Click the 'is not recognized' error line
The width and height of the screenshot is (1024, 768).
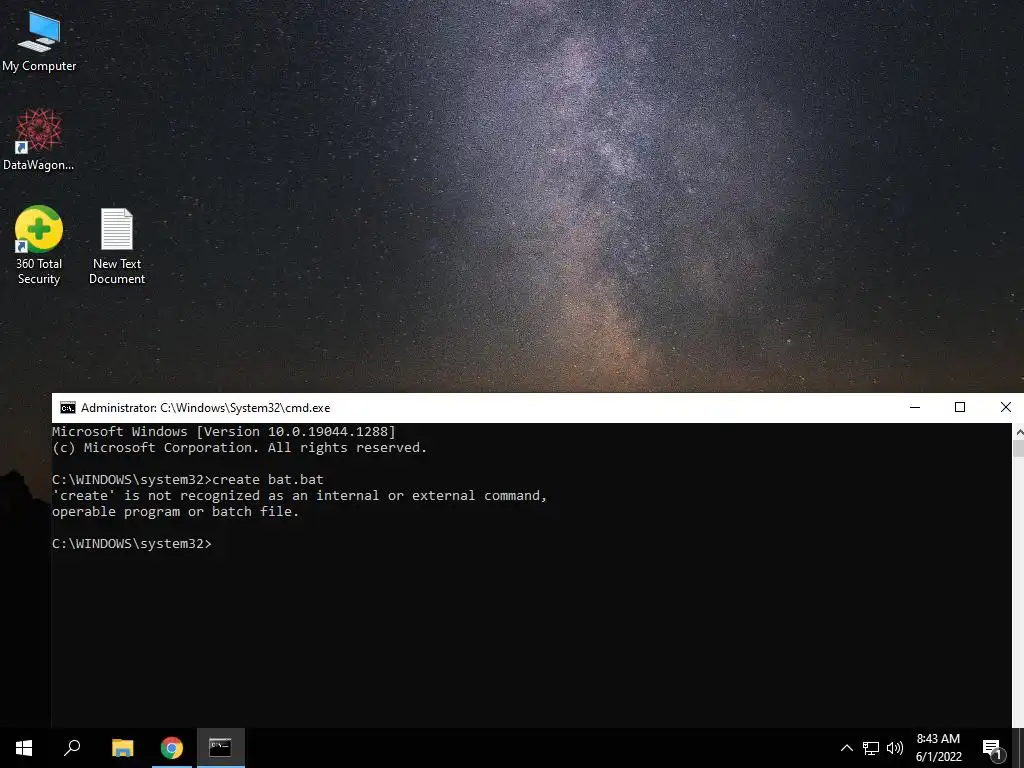point(300,496)
